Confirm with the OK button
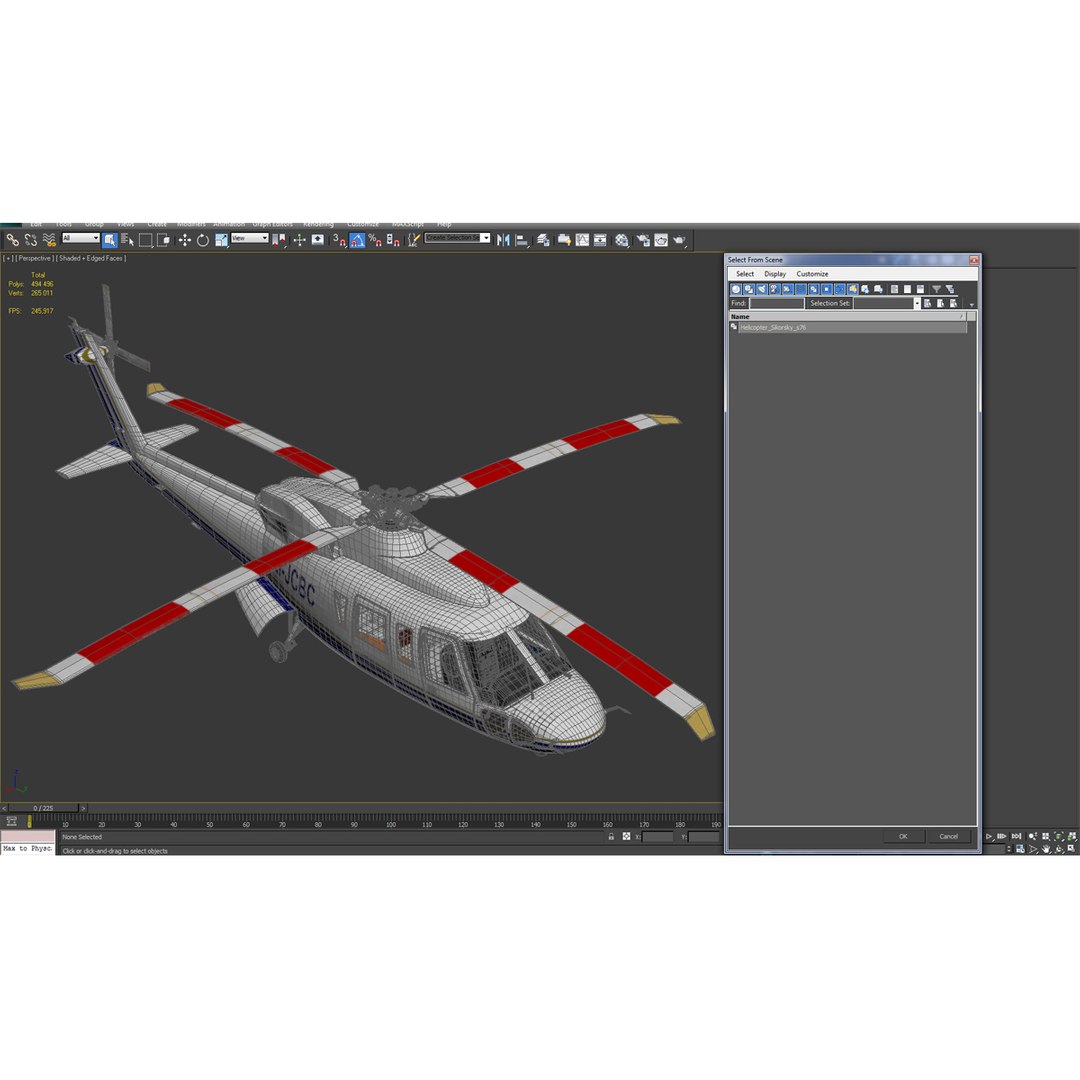 pyautogui.click(x=903, y=836)
